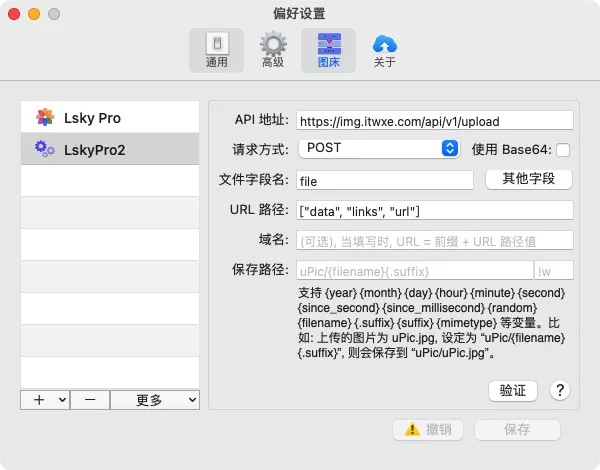This screenshot has width=600, height=470.
Task: Click the plus button to add host
Action: pos(39,400)
